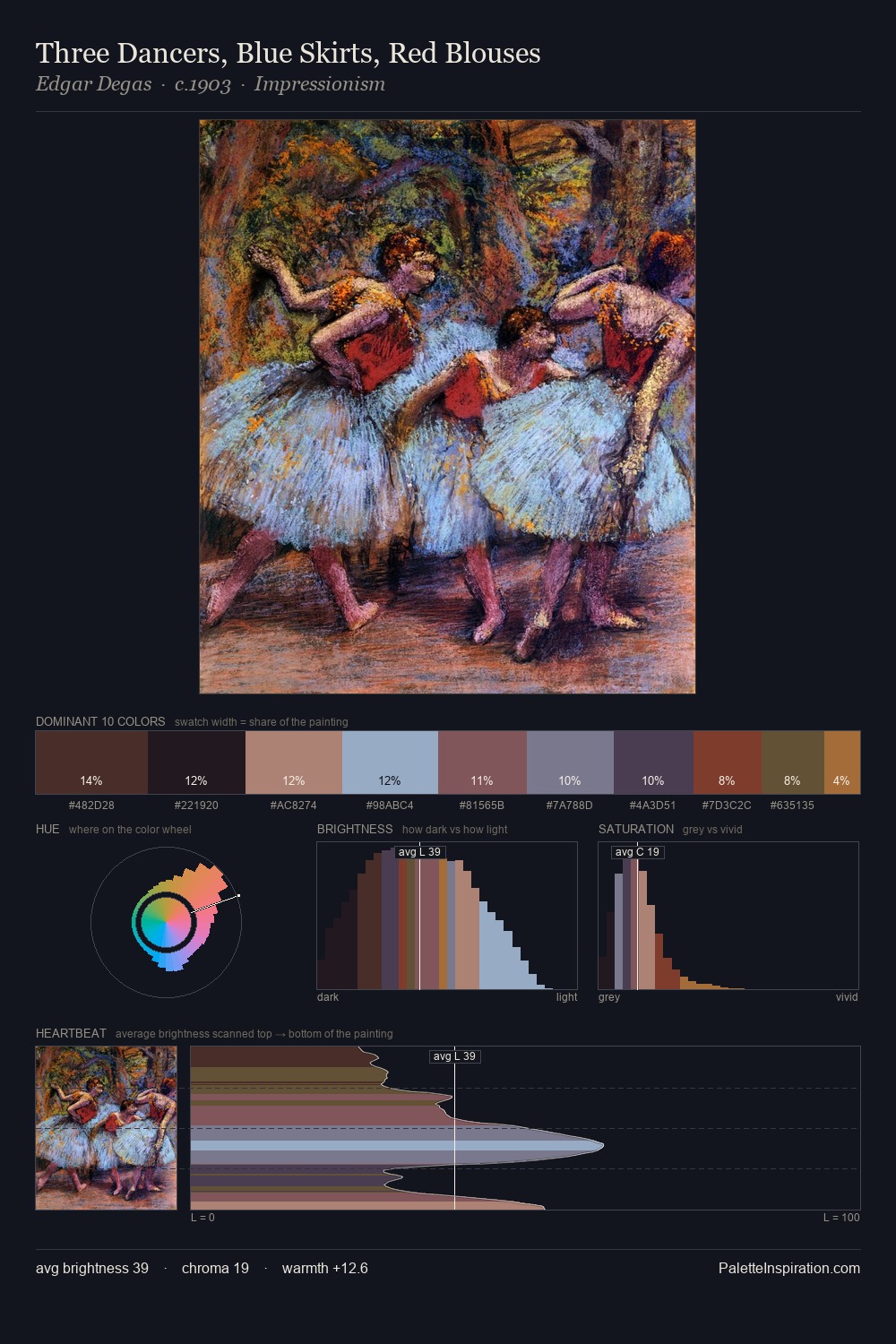The height and width of the screenshot is (1344, 896).
Task: Click 'how dark vs how light' caption
Action: [x=454, y=829]
